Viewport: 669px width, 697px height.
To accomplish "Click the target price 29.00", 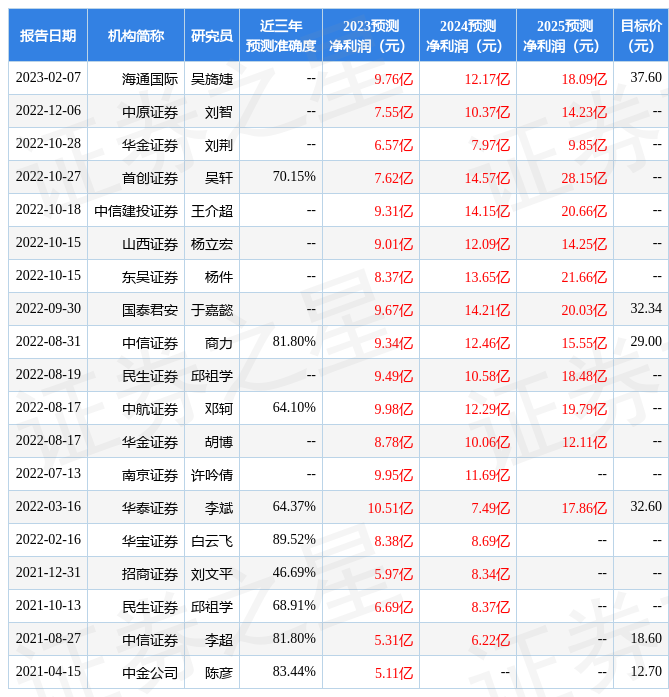I will (646, 341).
